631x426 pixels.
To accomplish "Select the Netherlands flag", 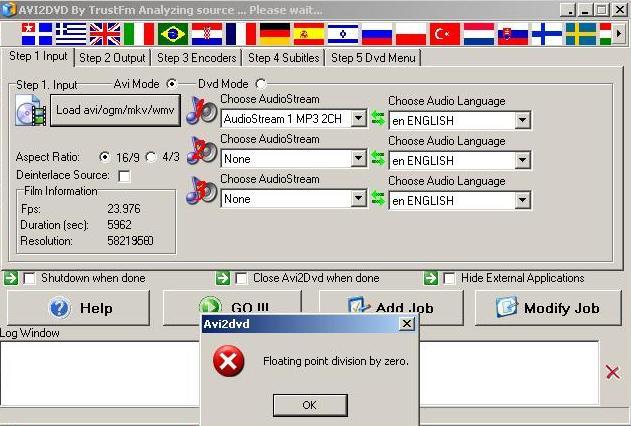I will click(x=479, y=34).
